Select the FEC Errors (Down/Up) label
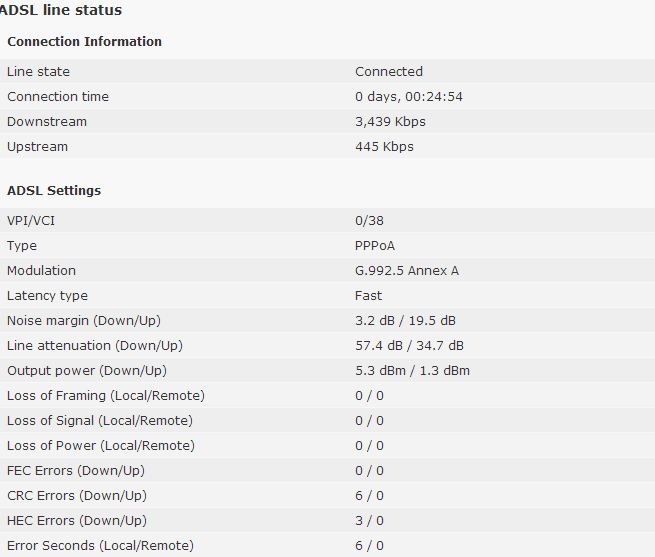The height and width of the screenshot is (557, 655). [x=76, y=471]
